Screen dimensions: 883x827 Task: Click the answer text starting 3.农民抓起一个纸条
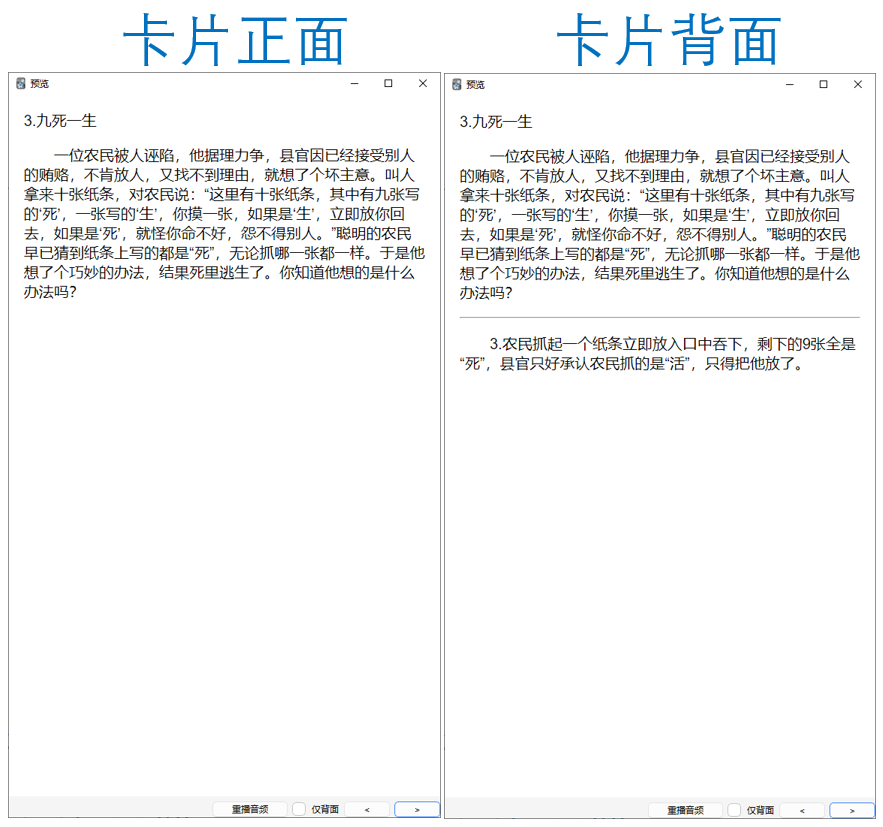point(657,354)
